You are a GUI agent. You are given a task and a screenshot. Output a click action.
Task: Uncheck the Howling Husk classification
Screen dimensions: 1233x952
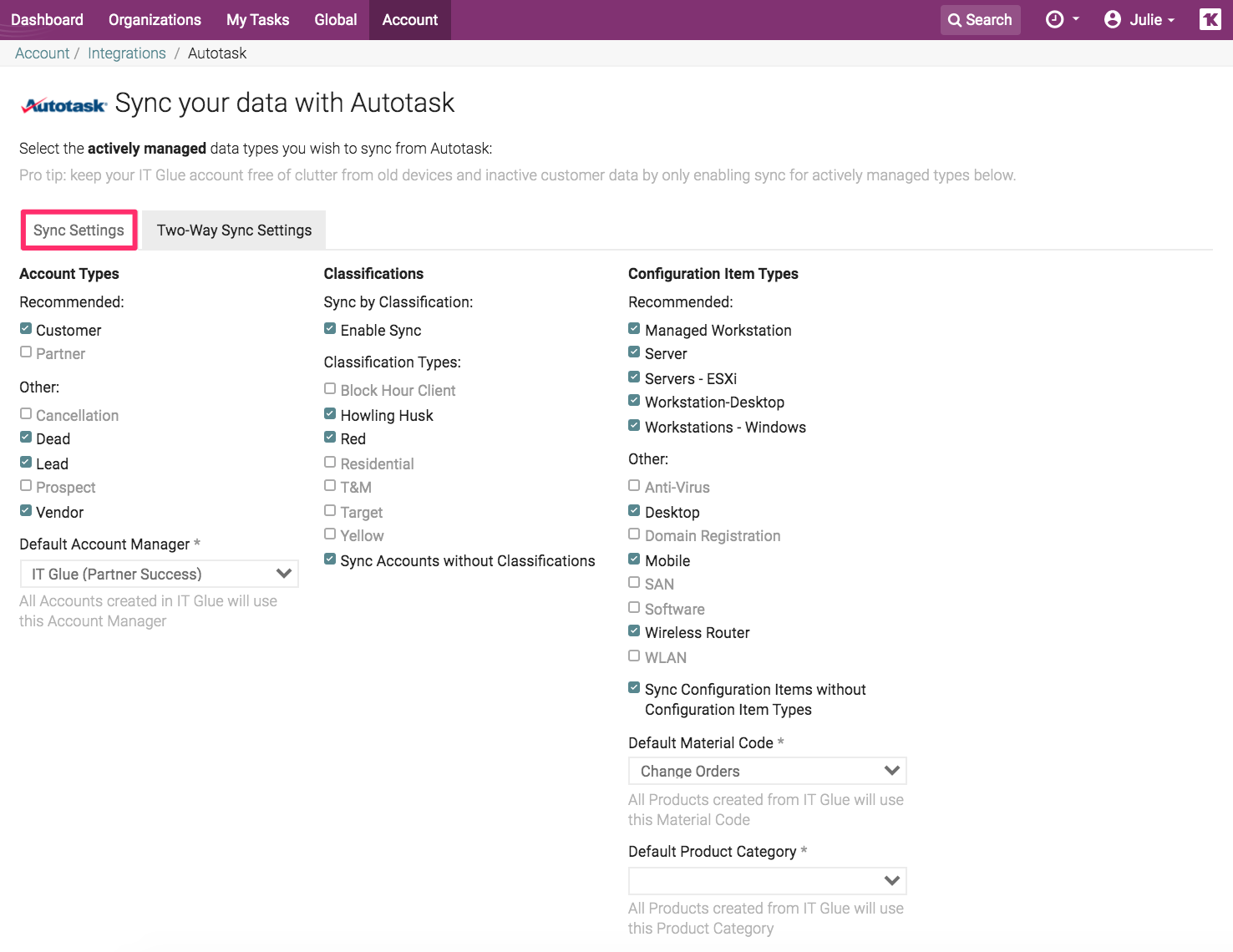(x=330, y=414)
